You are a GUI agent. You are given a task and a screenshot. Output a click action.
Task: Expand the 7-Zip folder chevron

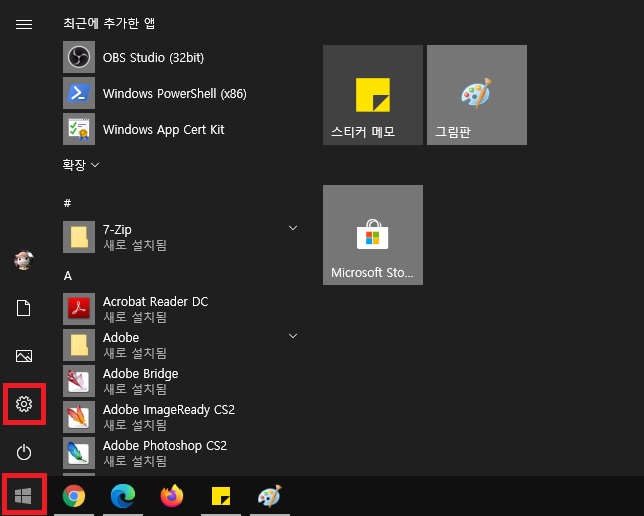click(x=293, y=228)
